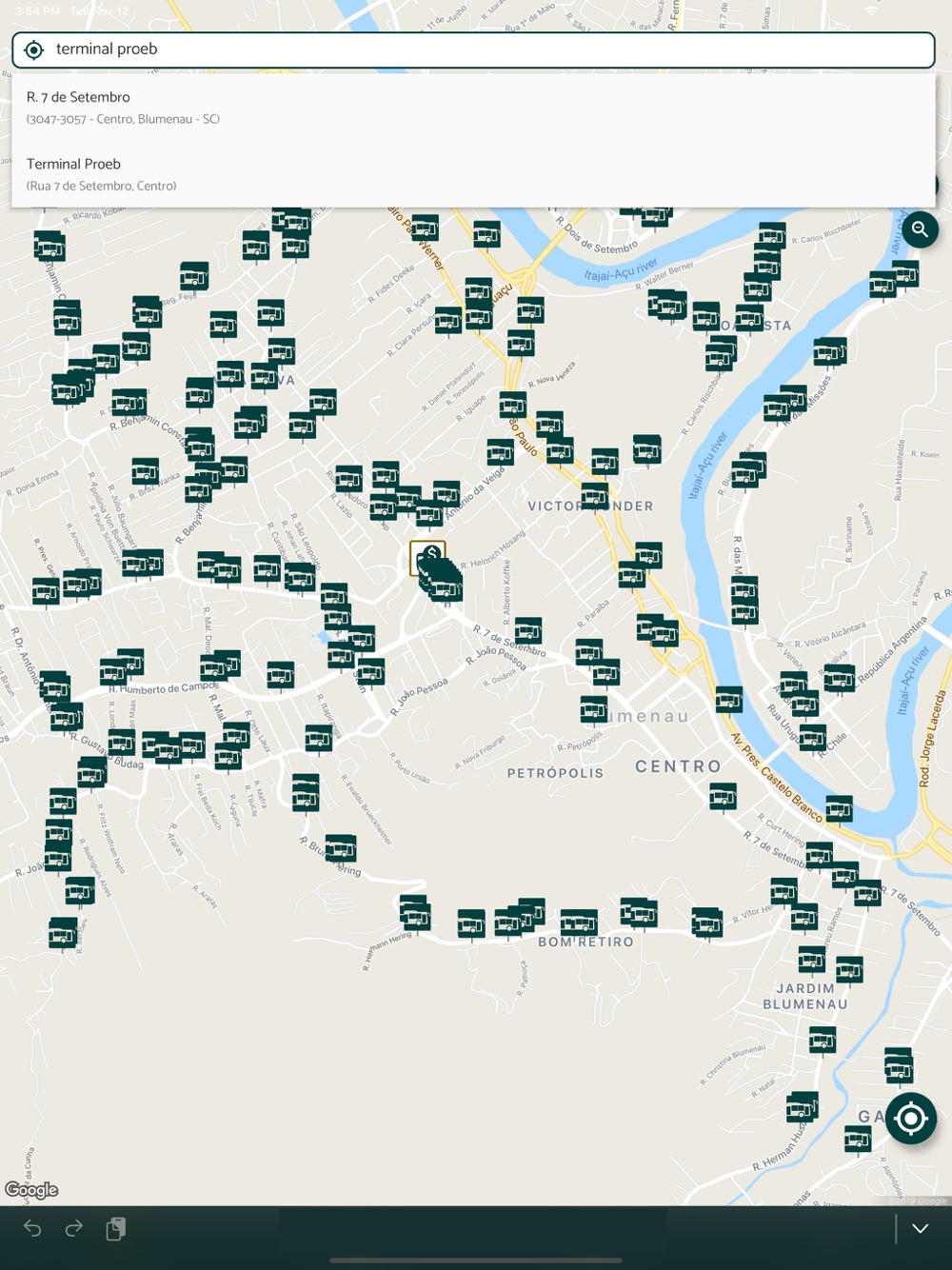The width and height of the screenshot is (952, 1270).
Task: Tap bus stop covering VICTOR KONDER label
Action: tap(594, 496)
